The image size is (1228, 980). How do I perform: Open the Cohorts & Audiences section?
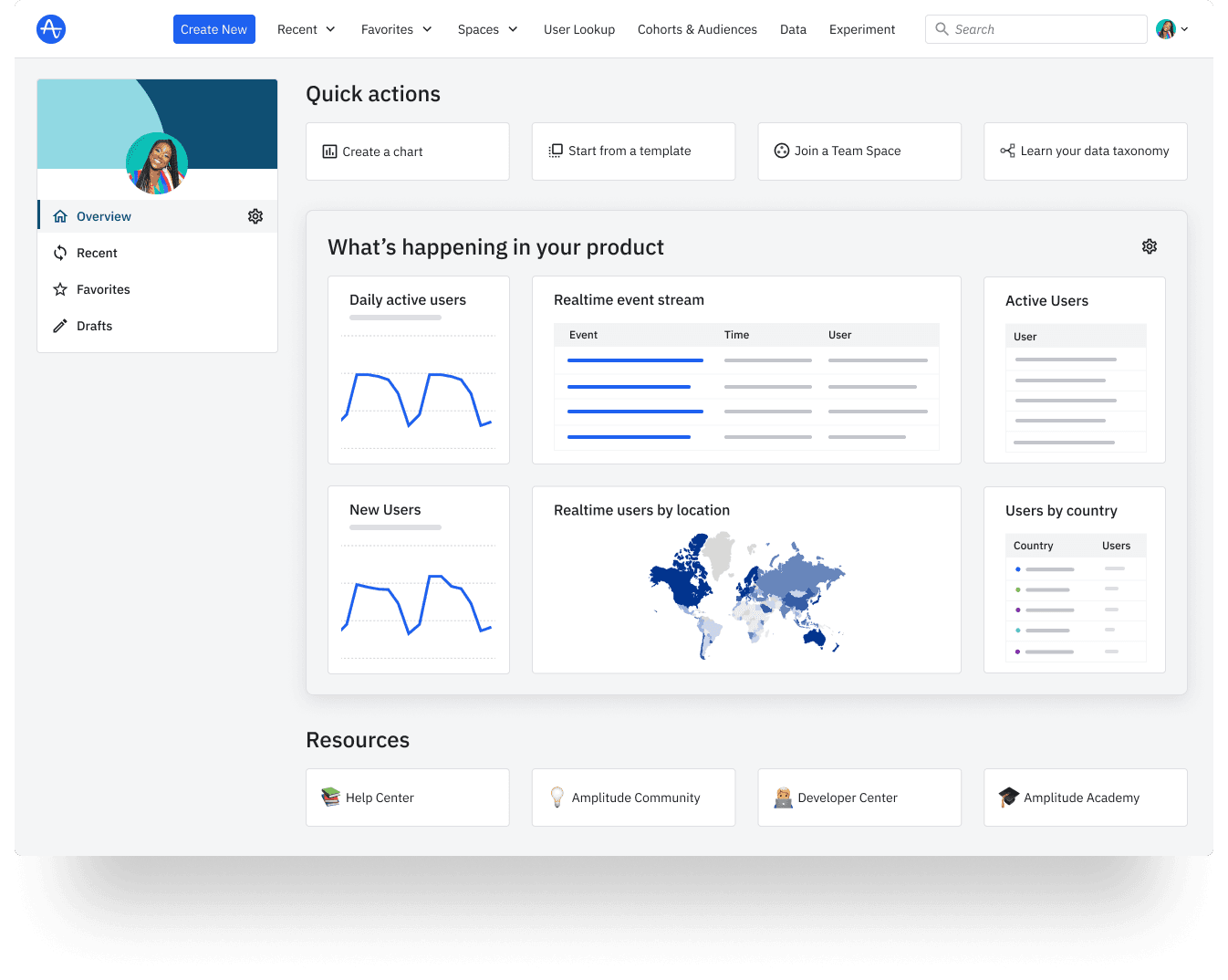point(697,28)
